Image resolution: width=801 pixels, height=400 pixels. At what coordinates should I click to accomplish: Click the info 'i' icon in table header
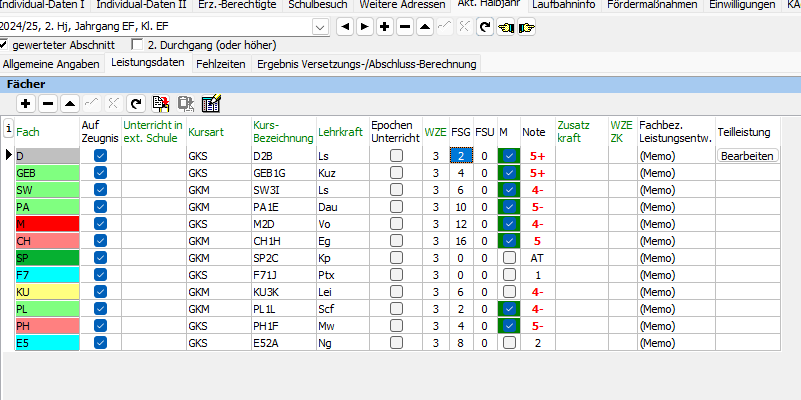tap(8, 129)
